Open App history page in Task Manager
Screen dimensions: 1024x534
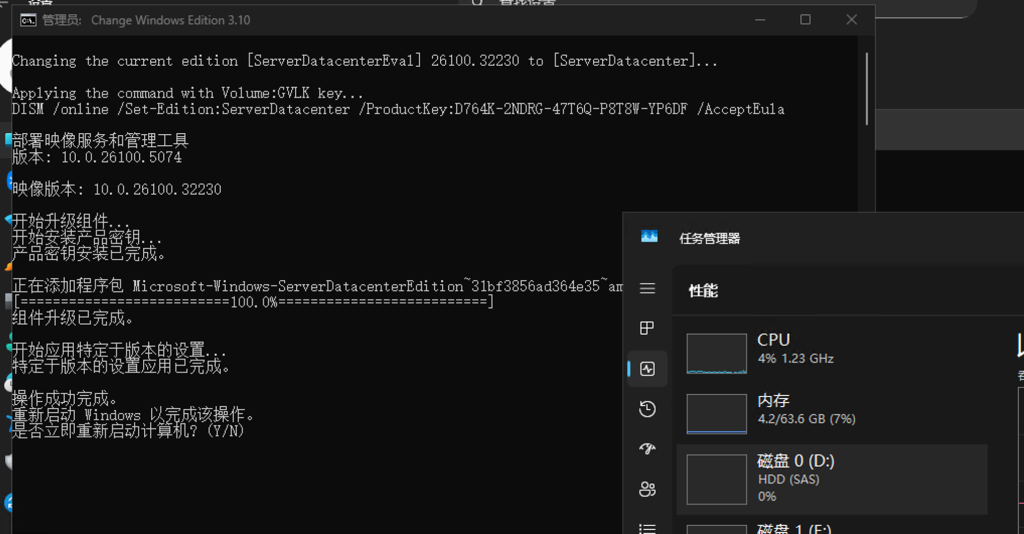(x=647, y=409)
